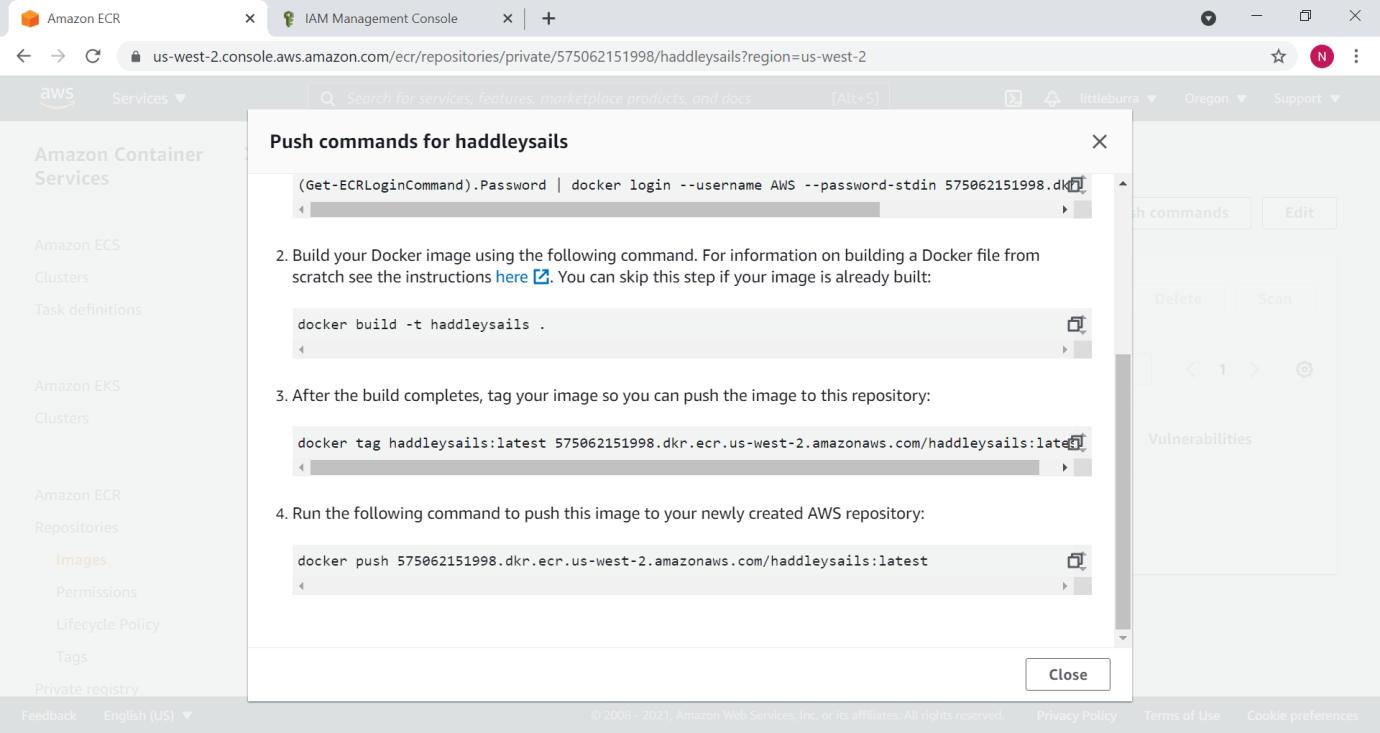
Task: Open Task definitions in the sidebar
Action: 88,309
